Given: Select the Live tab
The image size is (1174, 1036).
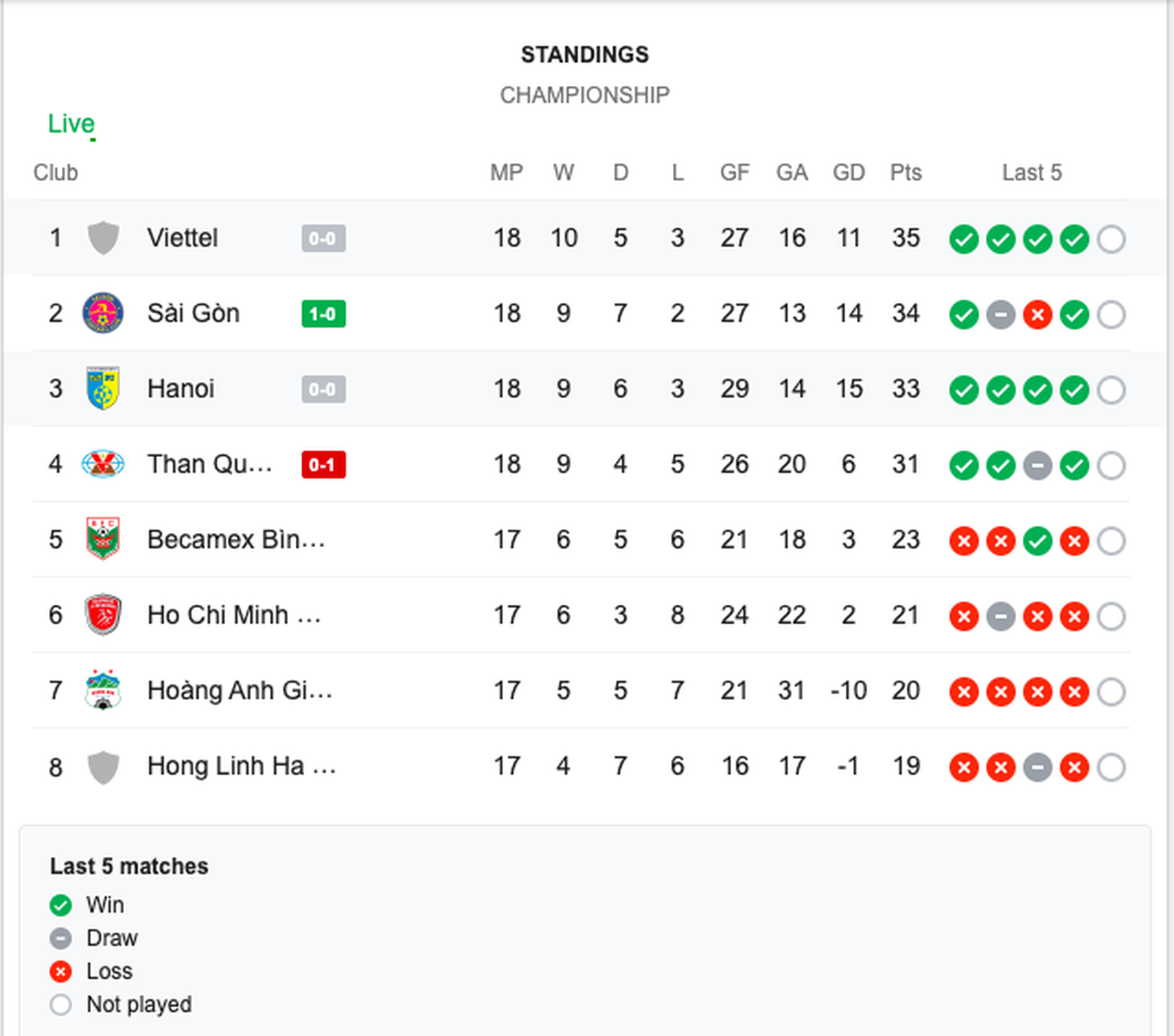Looking at the screenshot, I should [x=72, y=124].
